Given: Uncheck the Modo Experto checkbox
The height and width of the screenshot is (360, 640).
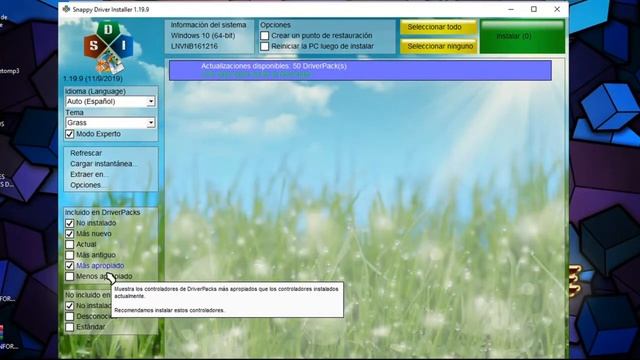Looking at the screenshot, I should coord(69,134).
